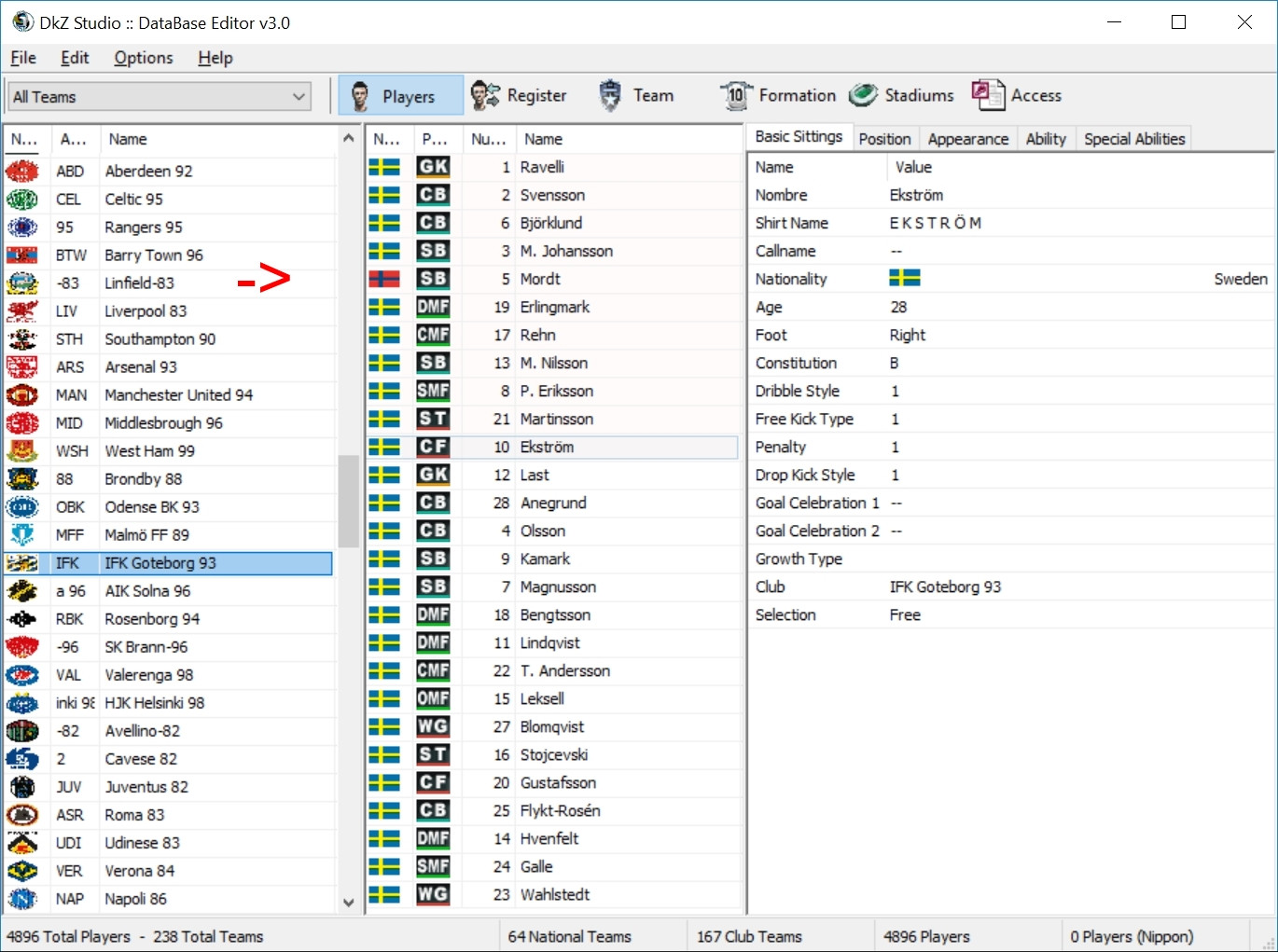Click Blomqvist's WG position badge

click(x=433, y=726)
